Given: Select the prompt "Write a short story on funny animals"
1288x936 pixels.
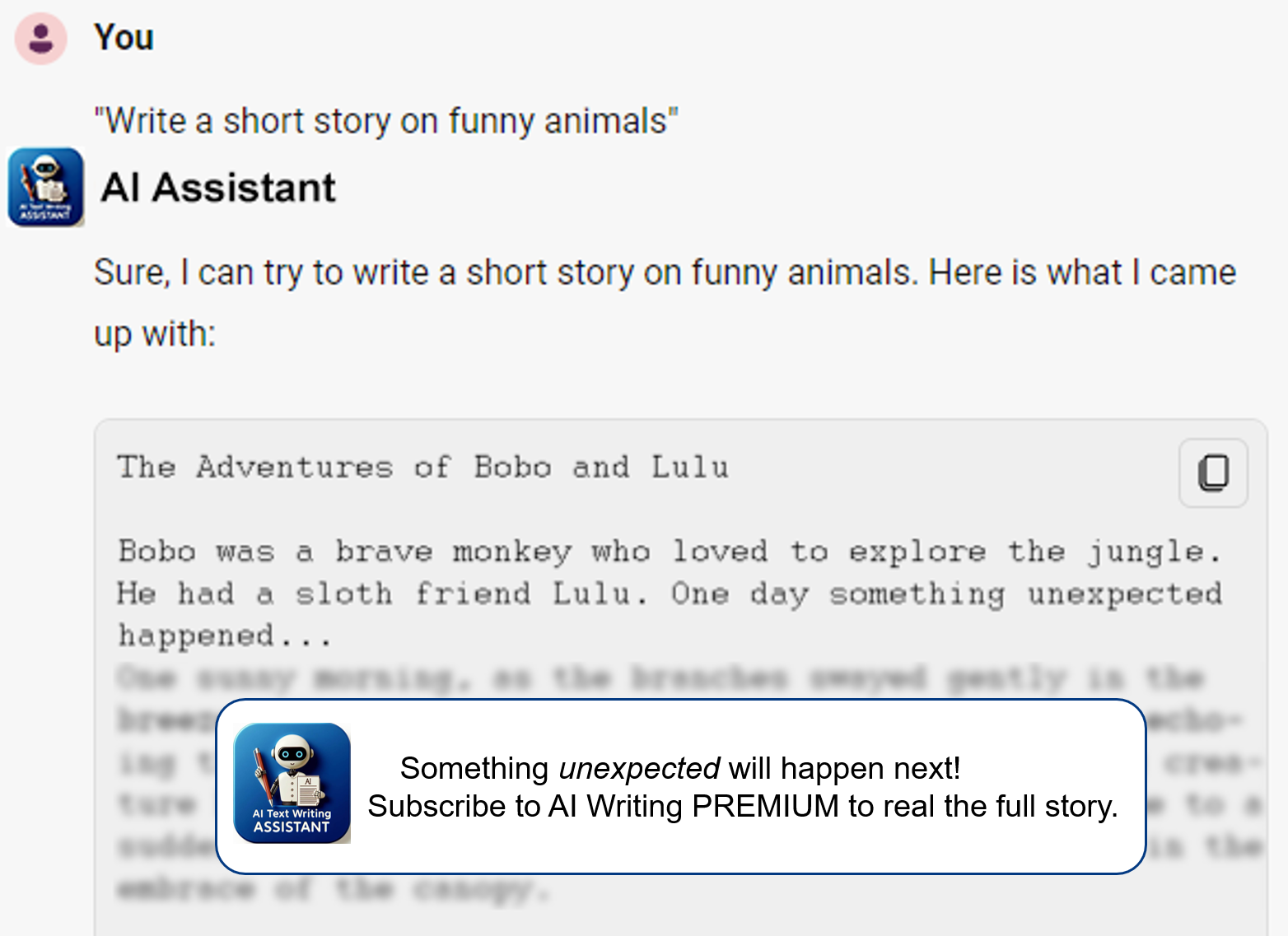Looking at the screenshot, I should (x=385, y=121).
